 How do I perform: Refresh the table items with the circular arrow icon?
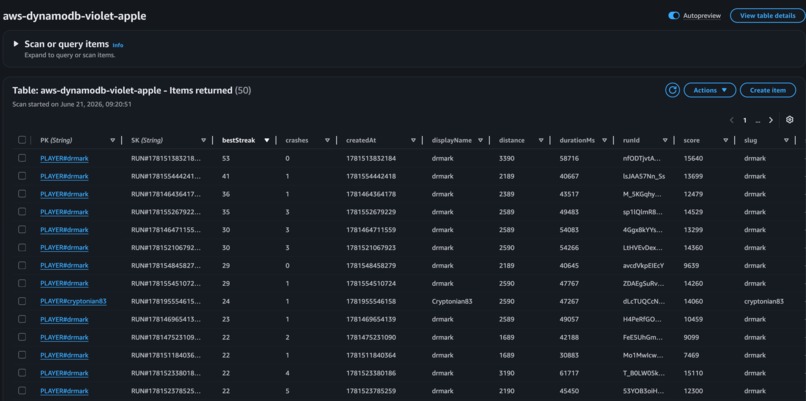click(x=672, y=90)
